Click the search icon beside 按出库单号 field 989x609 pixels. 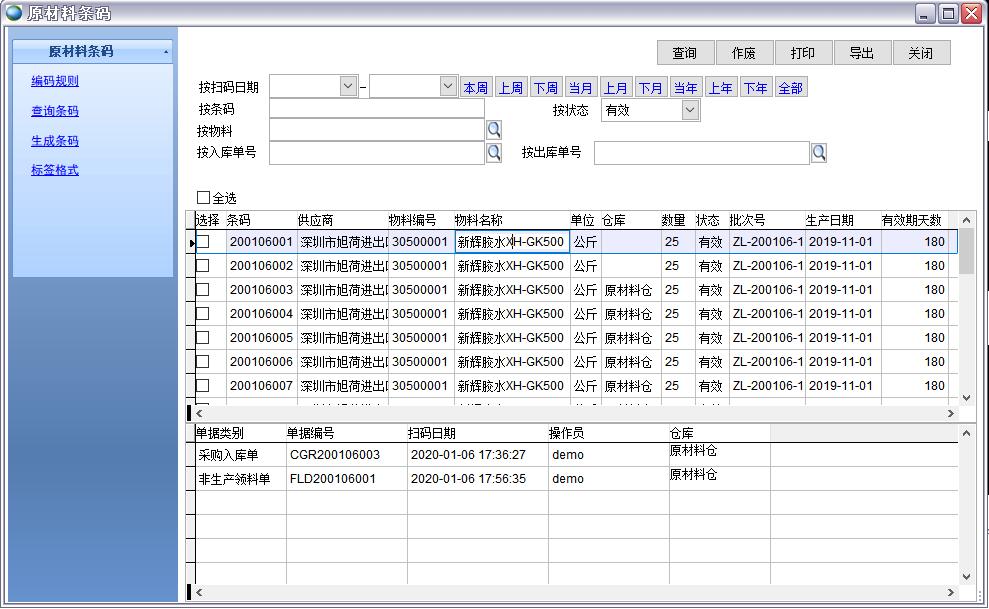tap(818, 152)
